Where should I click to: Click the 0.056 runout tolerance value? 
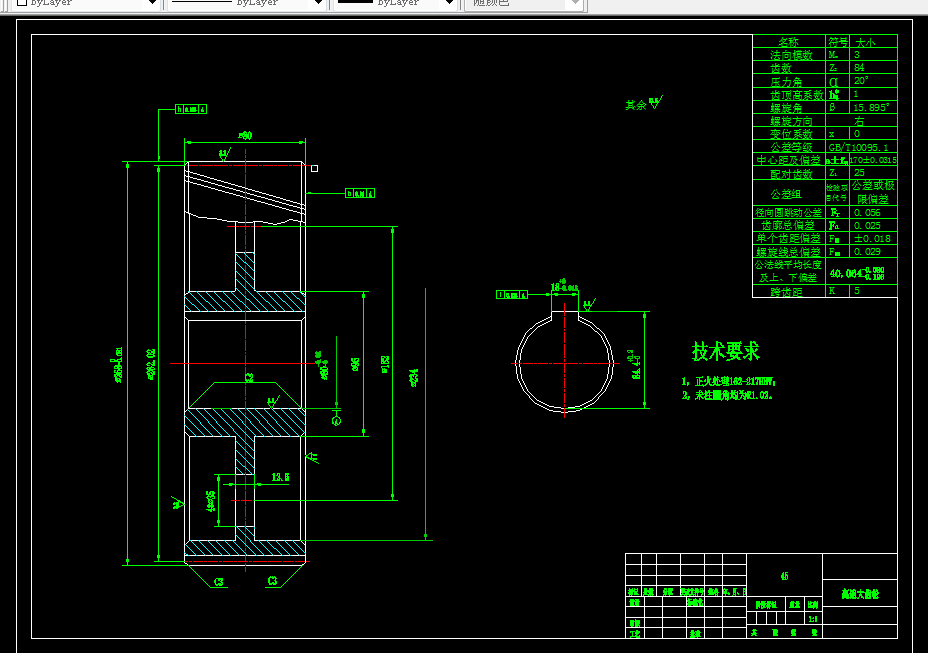point(867,212)
